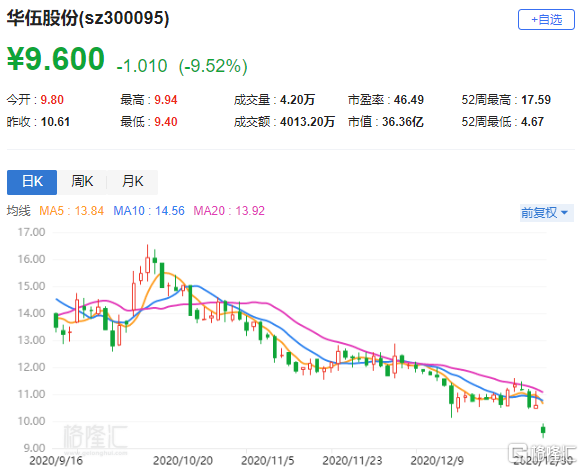
Task: Click the tallest red candlestick near 16.00
Action: tap(148, 263)
